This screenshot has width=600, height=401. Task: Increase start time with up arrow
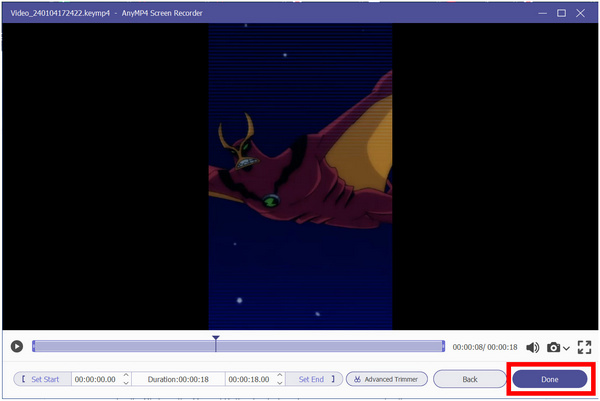[126, 375]
